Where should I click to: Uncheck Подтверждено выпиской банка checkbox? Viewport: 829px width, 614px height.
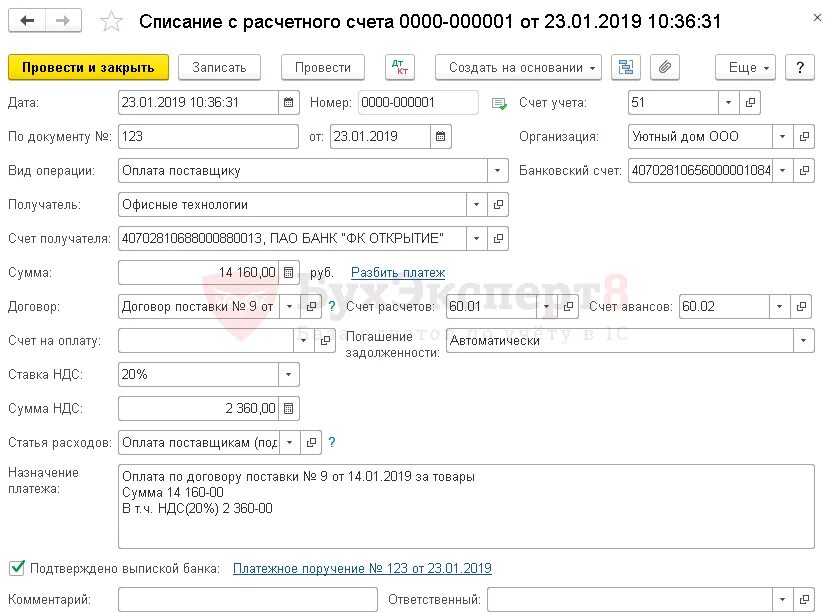pyautogui.click(x=17, y=568)
